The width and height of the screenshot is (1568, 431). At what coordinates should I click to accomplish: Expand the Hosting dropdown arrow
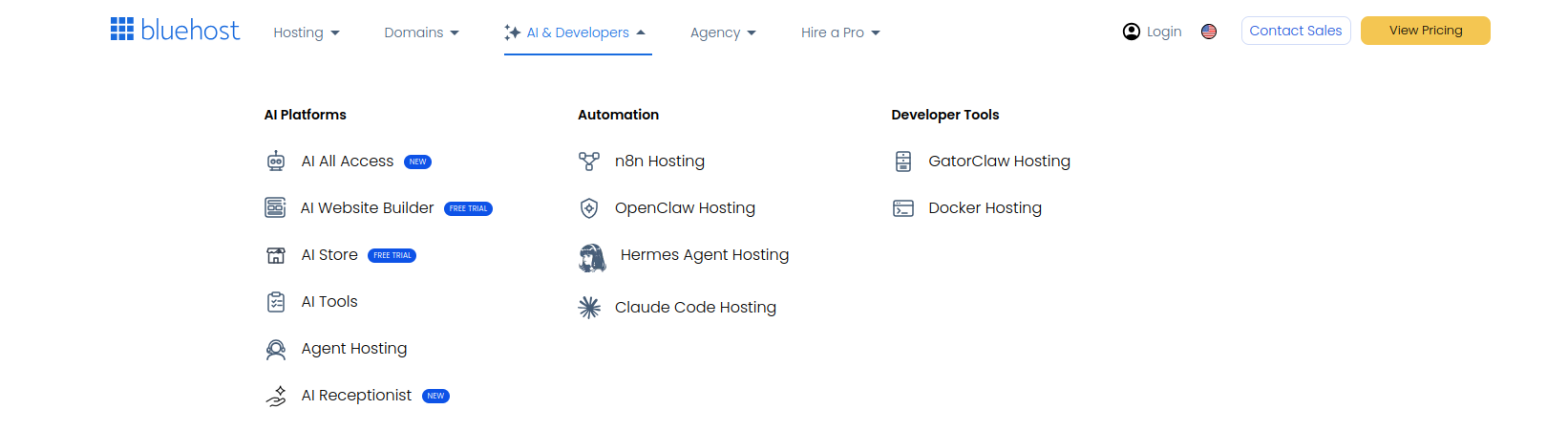335,33
